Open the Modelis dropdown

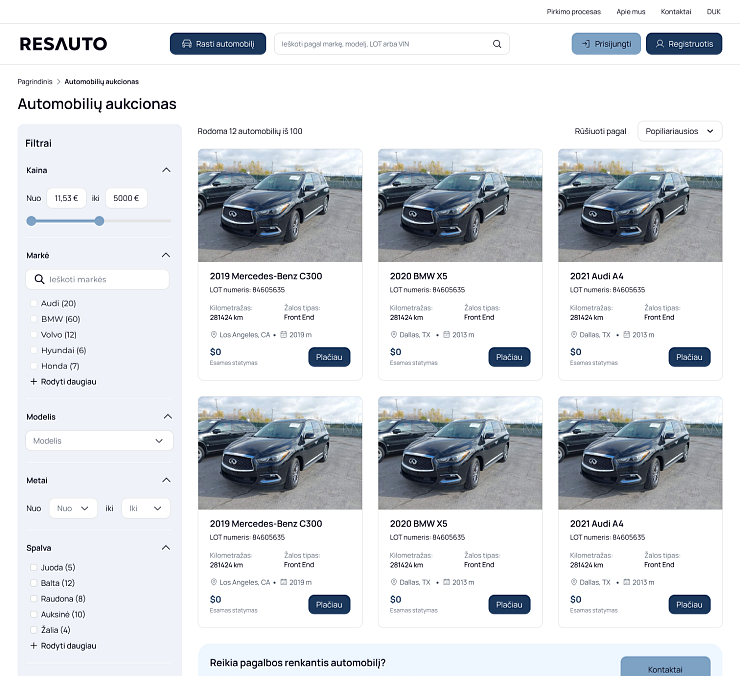[100, 440]
